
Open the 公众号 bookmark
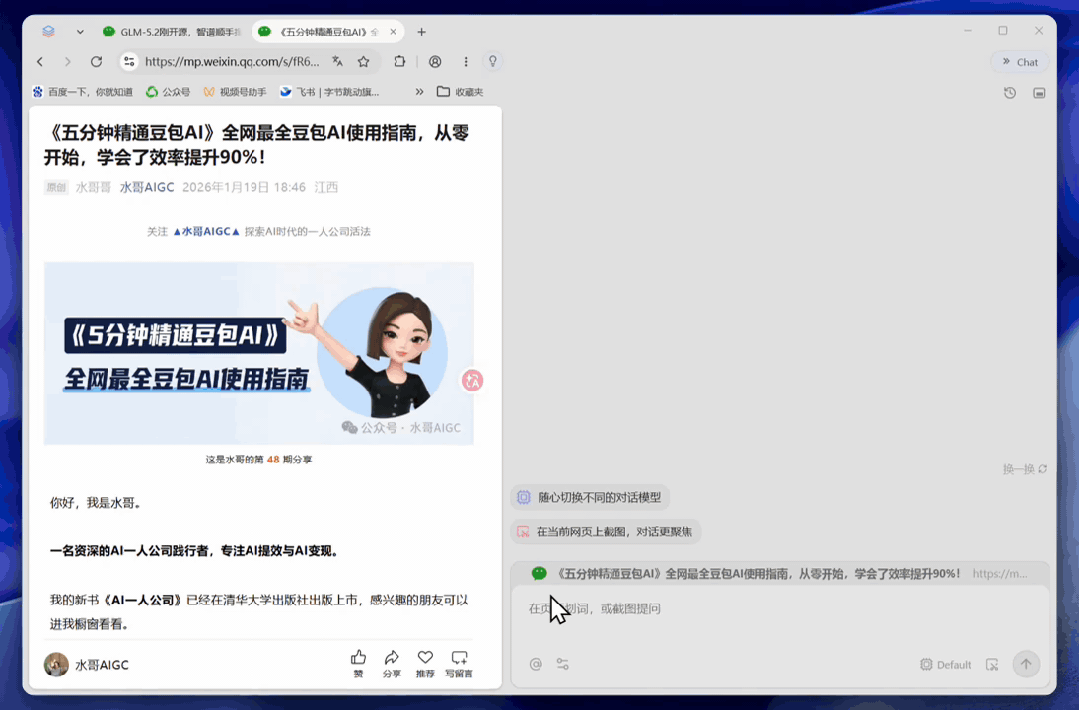(168, 92)
